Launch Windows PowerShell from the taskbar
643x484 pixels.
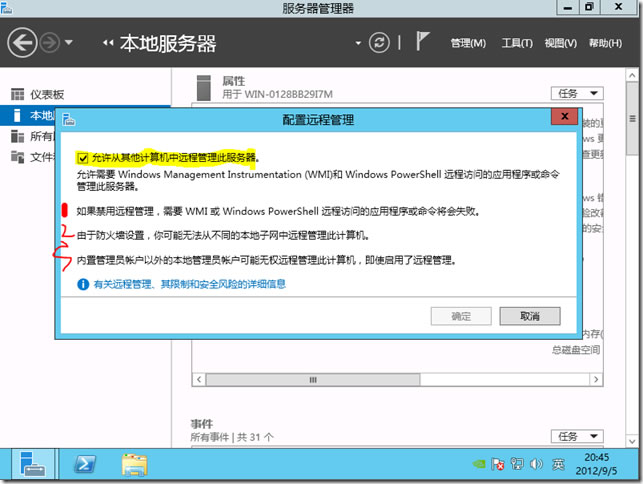click(x=87, y=464)
